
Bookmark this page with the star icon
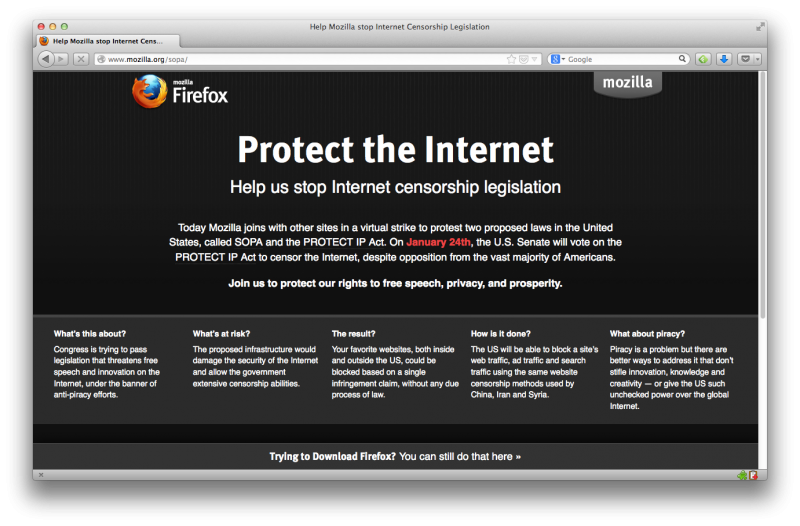511,59
